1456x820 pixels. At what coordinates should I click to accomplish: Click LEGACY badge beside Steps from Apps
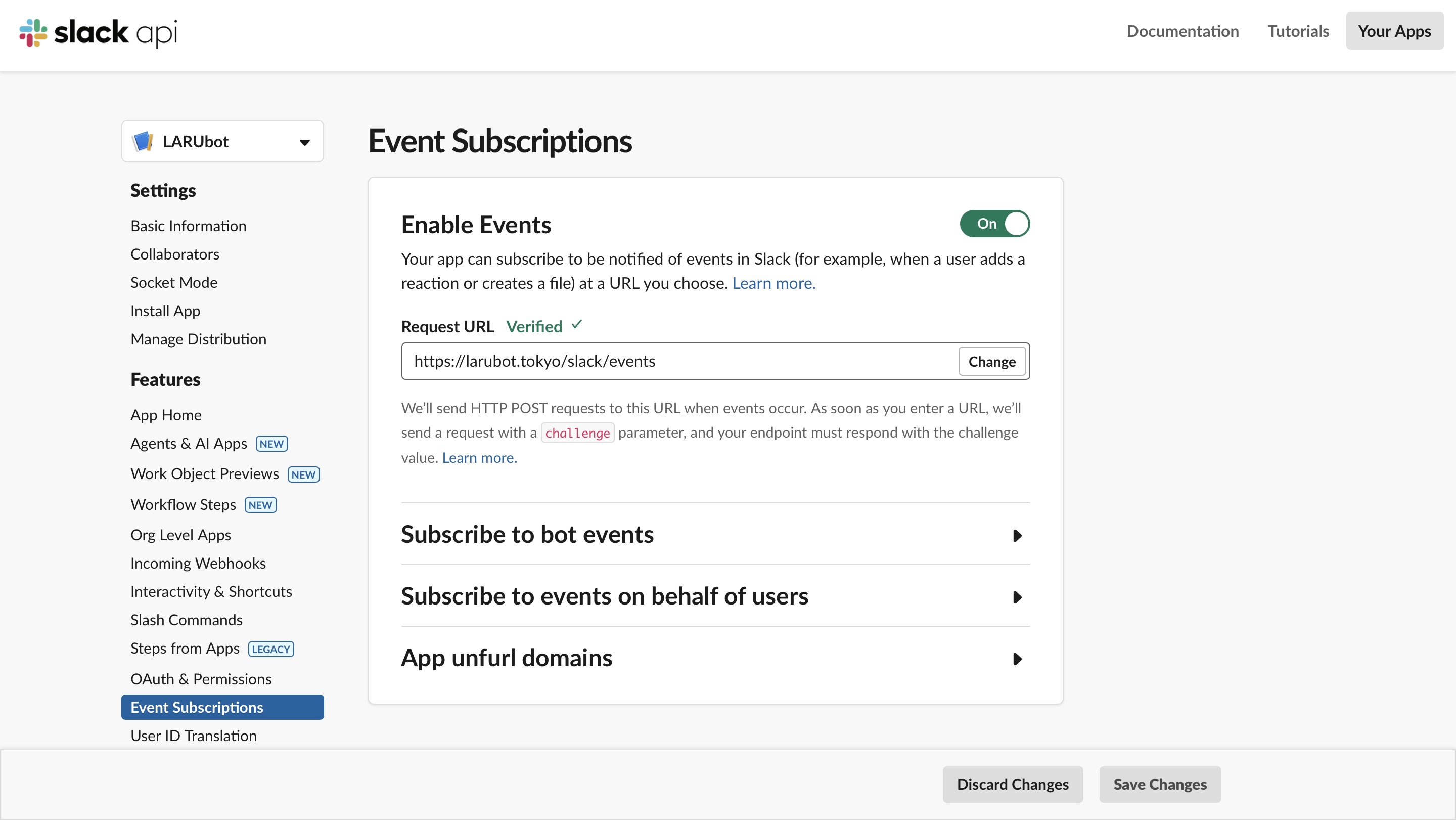pyautogui.click(x=271, y=649)
